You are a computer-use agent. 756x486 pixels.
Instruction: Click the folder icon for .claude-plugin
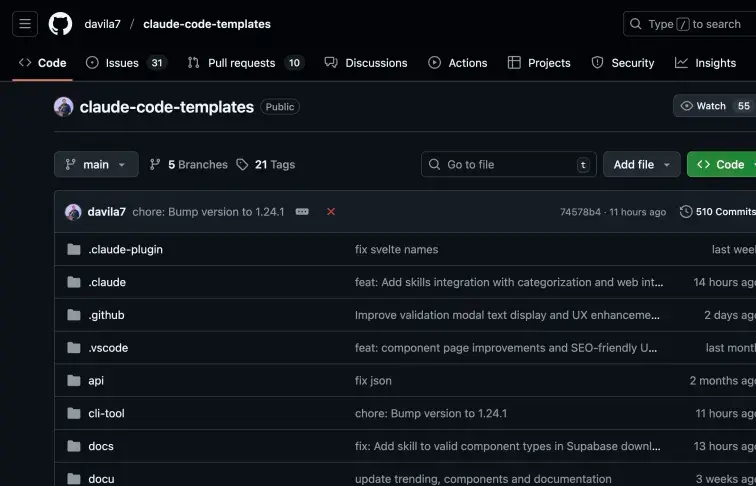tap(74, 249)
